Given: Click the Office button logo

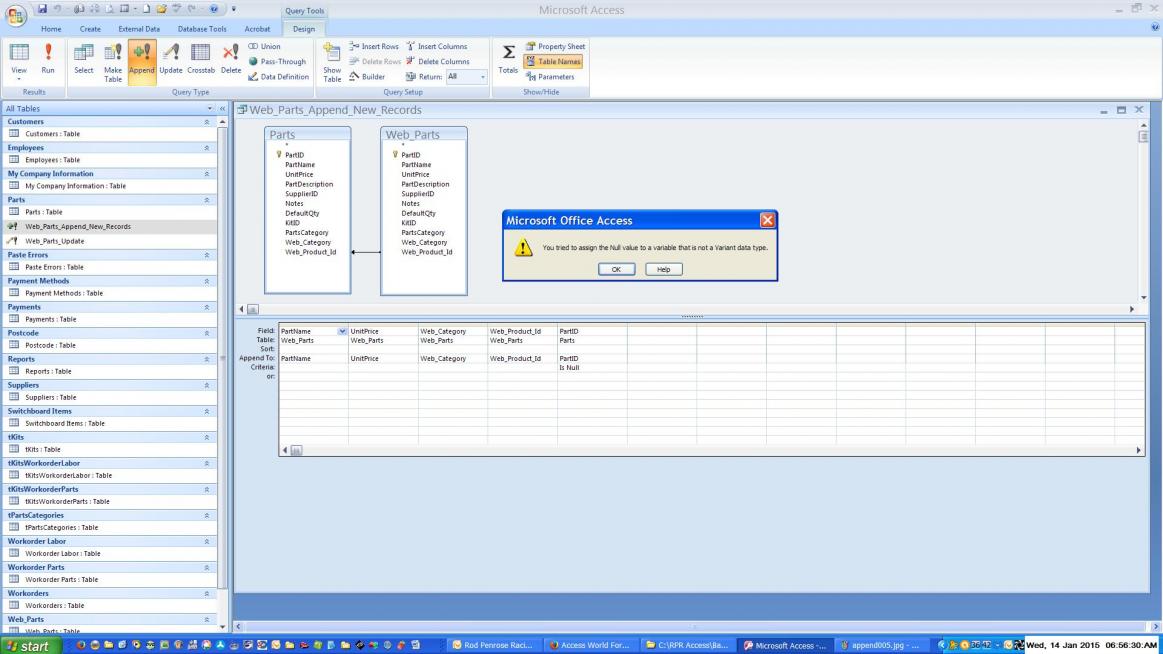Looking at the screenshot, I should [x=15, y=14].
